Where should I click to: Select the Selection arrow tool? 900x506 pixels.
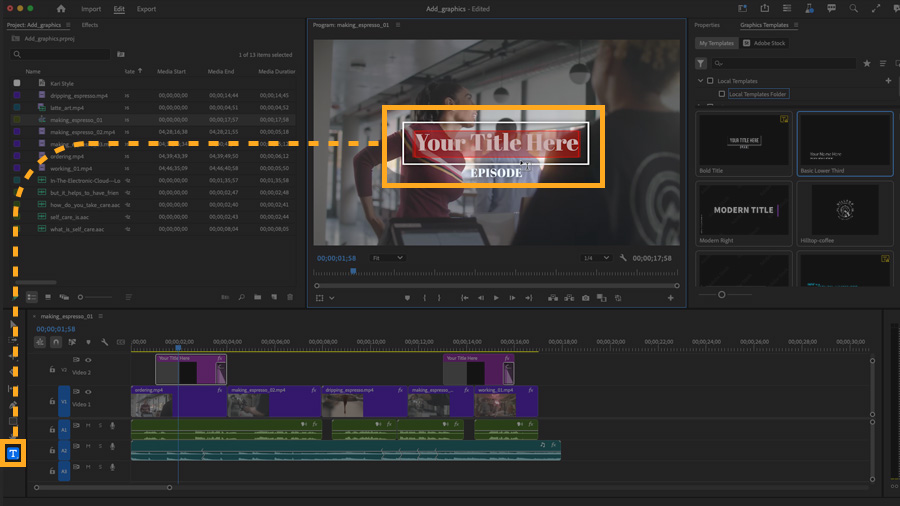point(13,324)
